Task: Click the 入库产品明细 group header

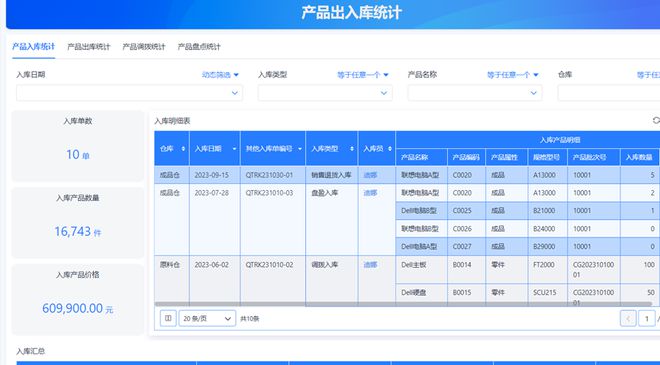Action: [x=560, y=140]
